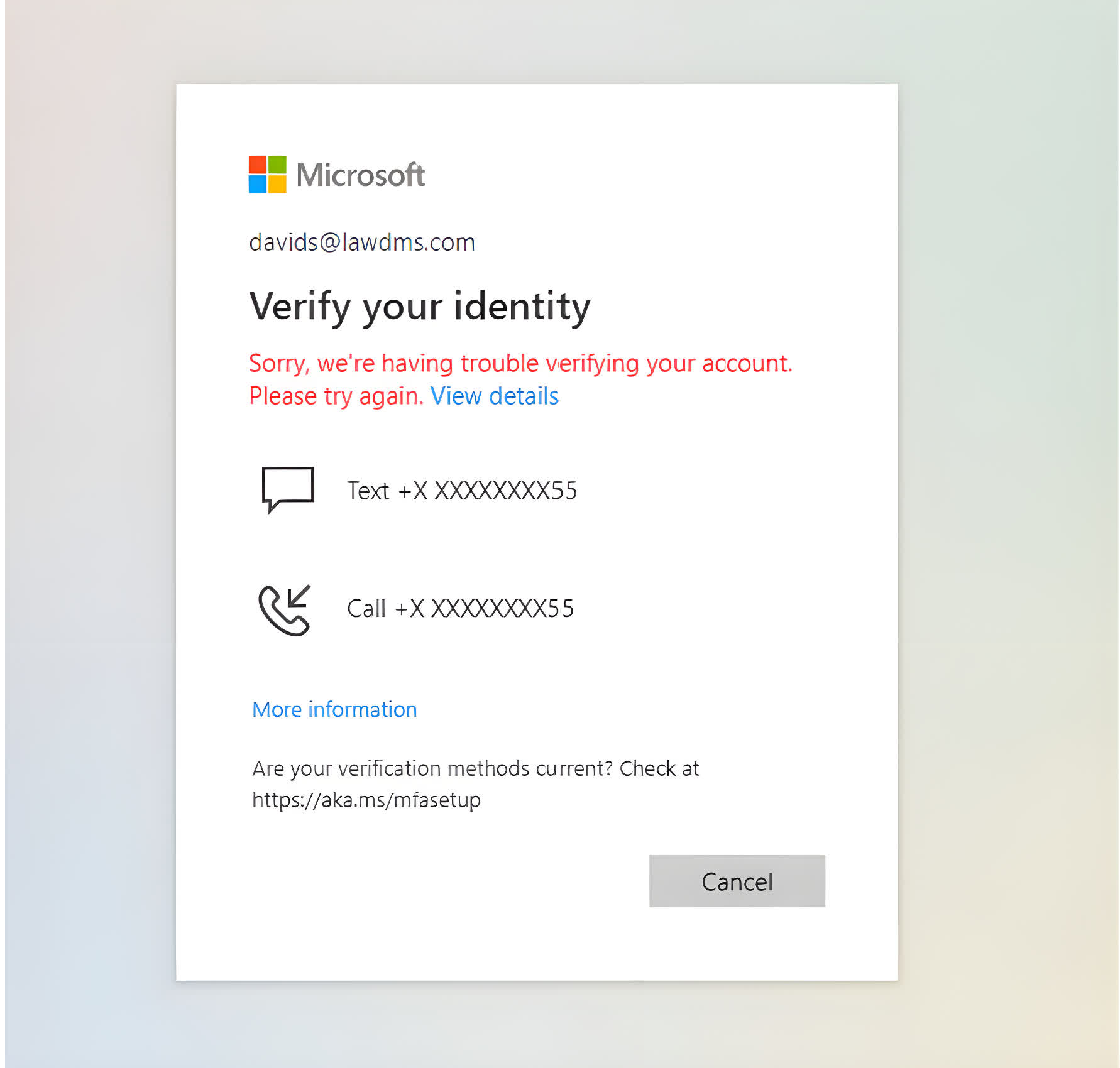Image resolution: width=1120 pixels, height=1068 pixels.
Task: Click the davids@lawdms.com account text
Action: point(362,242)
